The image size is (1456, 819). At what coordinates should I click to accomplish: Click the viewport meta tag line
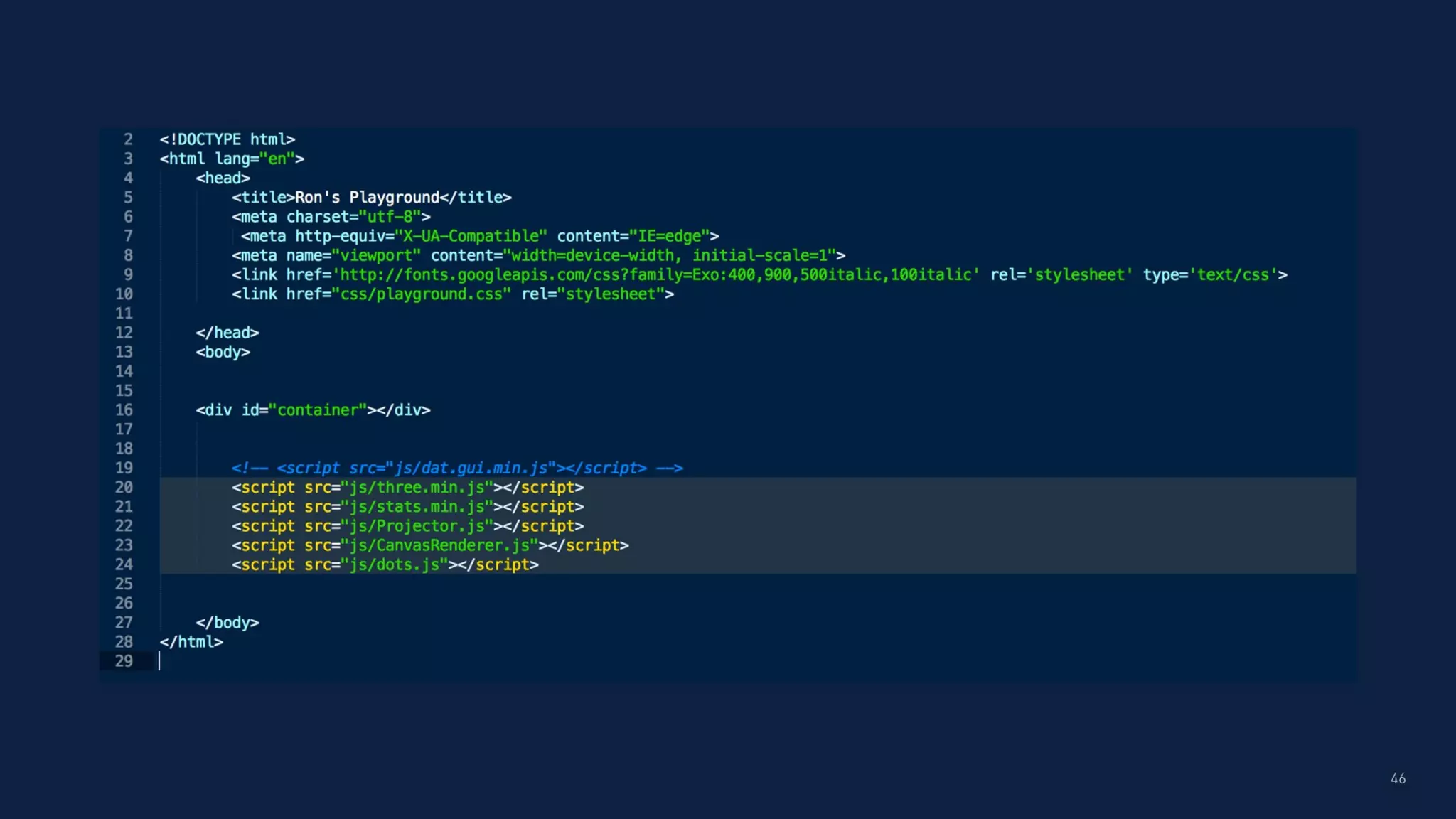tap(539, 255)
